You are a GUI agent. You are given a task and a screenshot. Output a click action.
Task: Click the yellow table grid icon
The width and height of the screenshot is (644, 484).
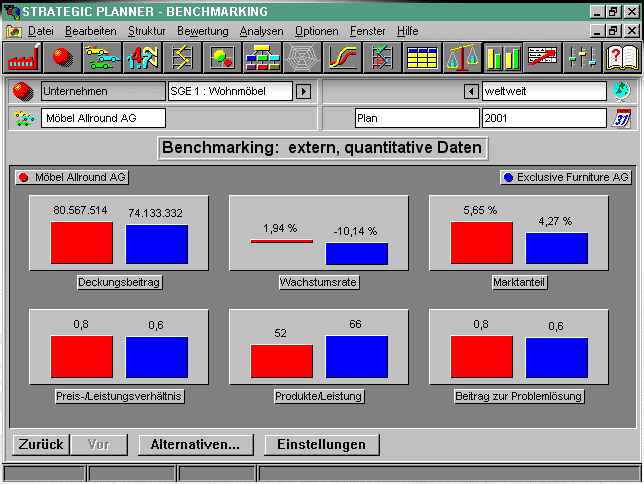click(x=422, y=57)
